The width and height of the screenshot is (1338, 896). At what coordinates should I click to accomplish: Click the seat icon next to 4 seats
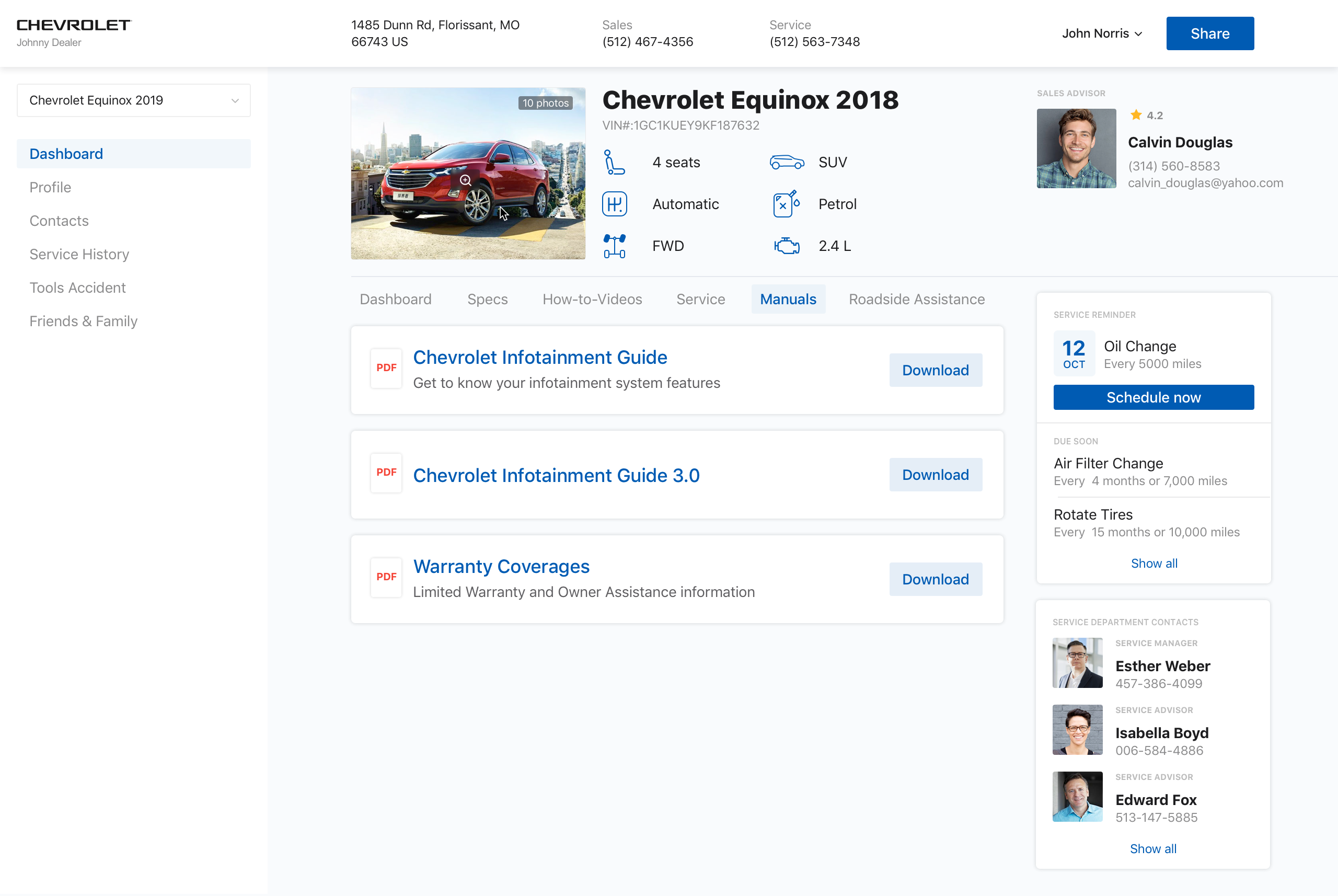(614, 162)
